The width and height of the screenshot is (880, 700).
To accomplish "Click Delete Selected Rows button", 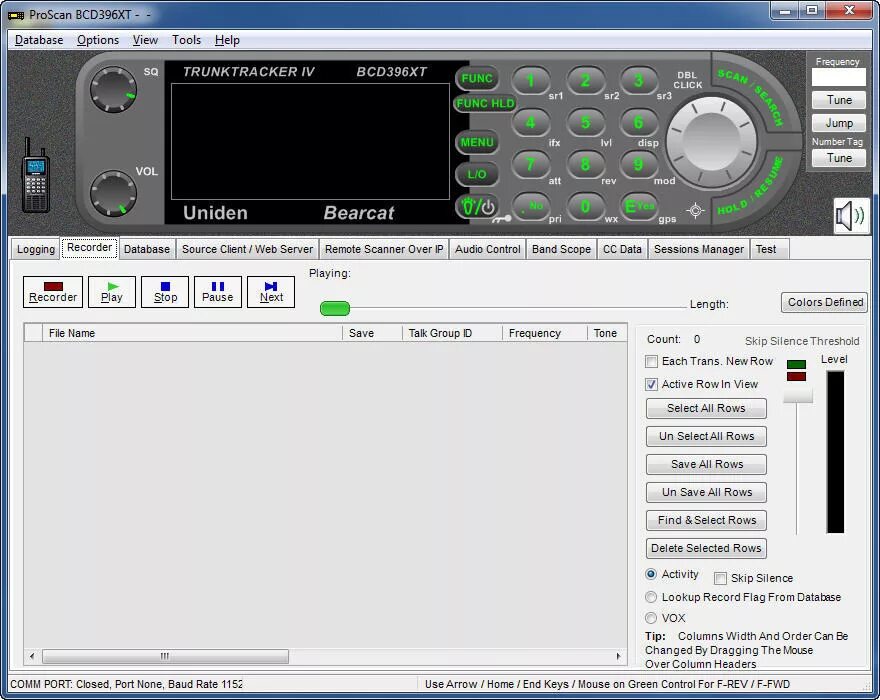I will click(x=706, y=548).
